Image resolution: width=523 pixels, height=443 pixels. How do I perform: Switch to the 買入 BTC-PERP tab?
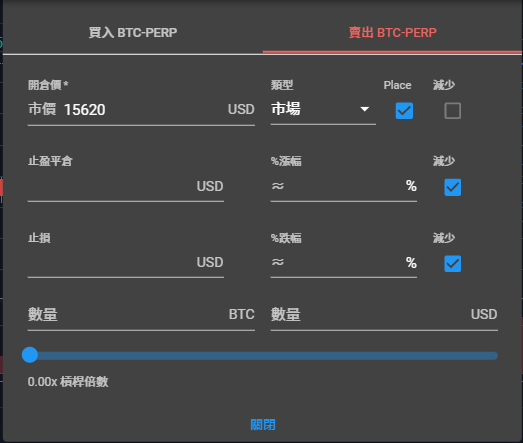(133, 33)
